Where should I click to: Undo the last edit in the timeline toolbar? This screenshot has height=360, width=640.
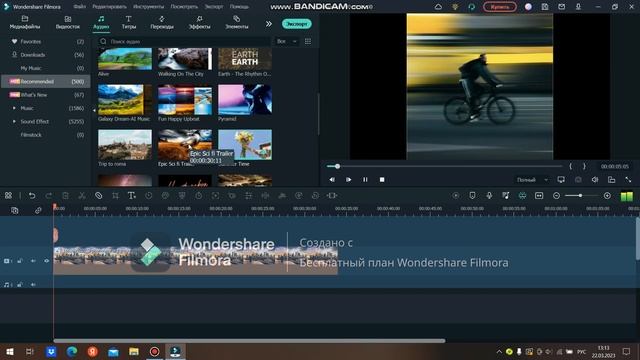click(32, 196)
